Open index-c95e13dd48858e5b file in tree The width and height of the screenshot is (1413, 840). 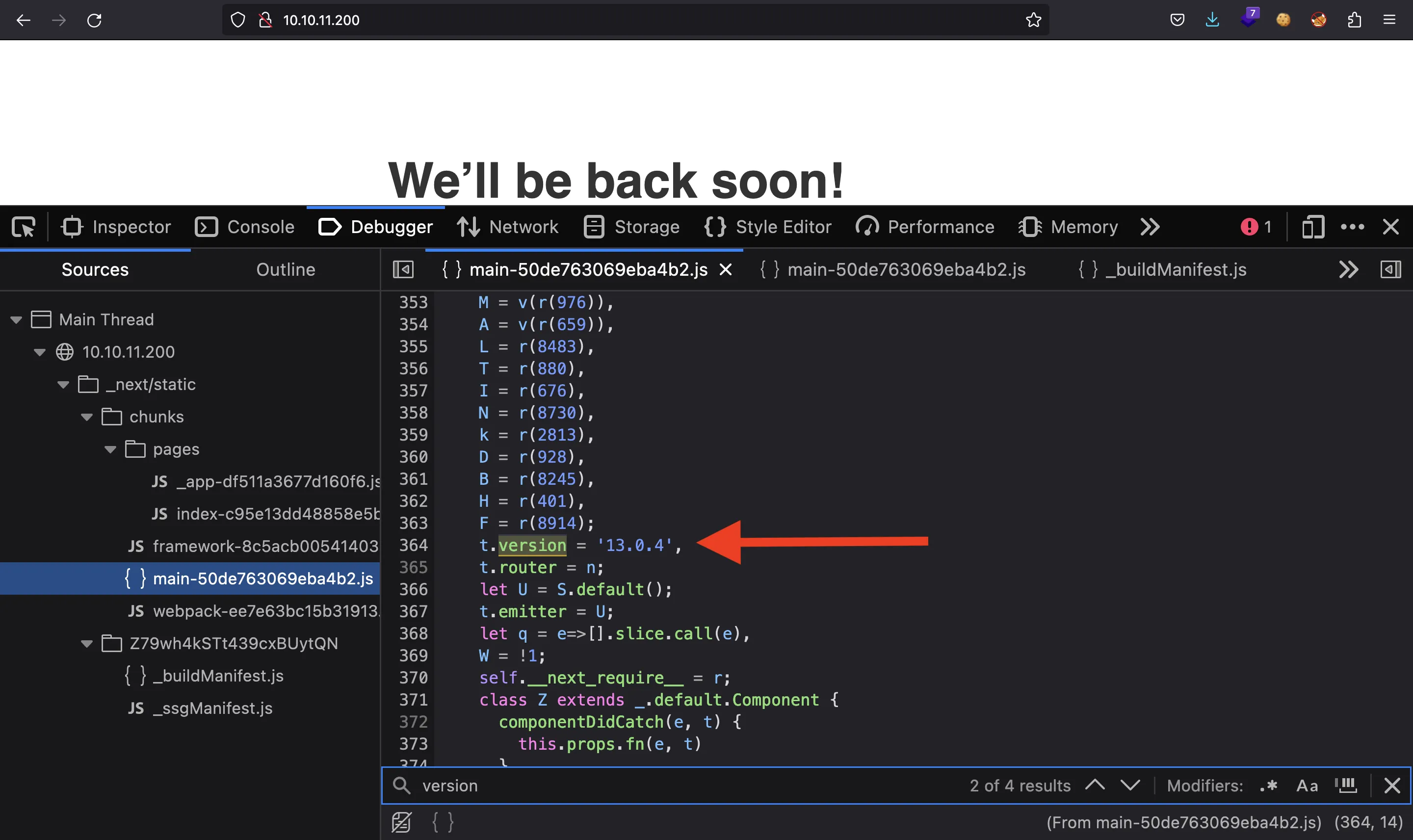(x=266, y=514)
